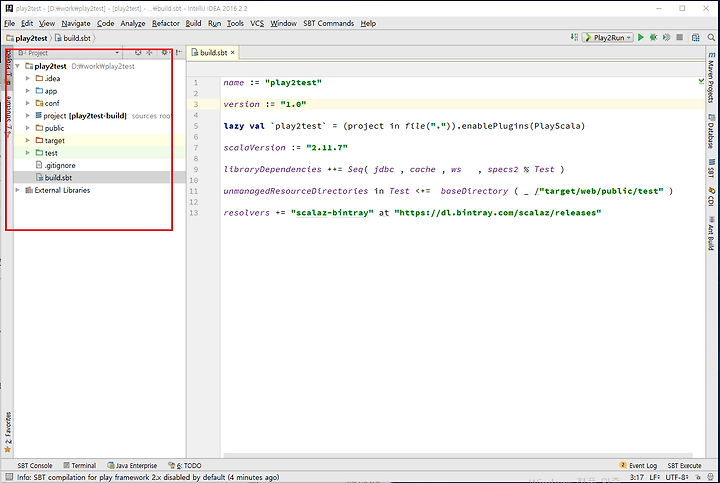The height and width of the screenshot is (483, 720).
Task: Open the Navigate menu
Action: (76, 23)
